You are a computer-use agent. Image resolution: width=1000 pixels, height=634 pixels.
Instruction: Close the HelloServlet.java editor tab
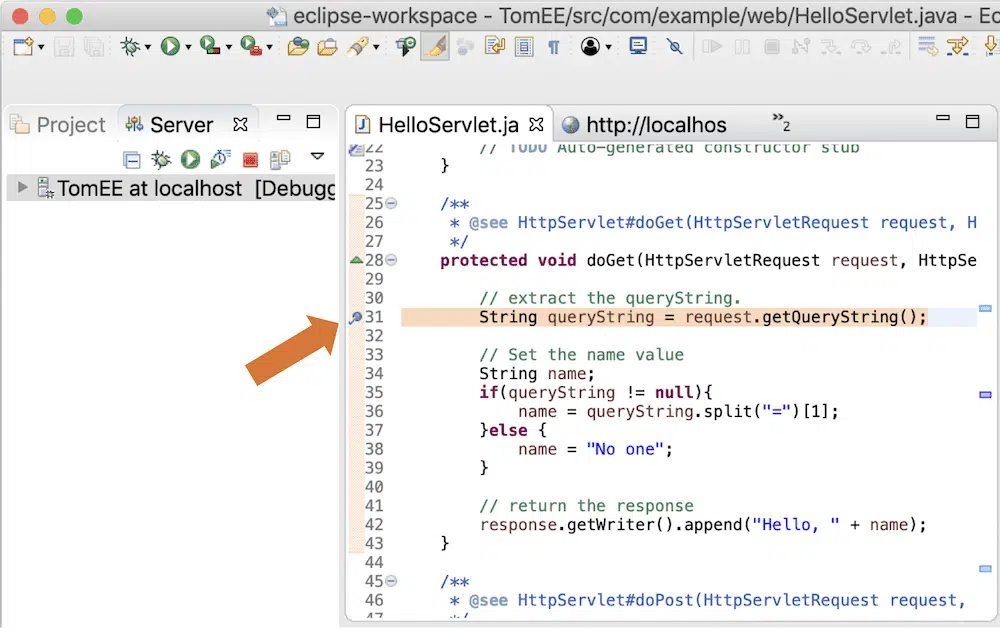click(535, 125)
